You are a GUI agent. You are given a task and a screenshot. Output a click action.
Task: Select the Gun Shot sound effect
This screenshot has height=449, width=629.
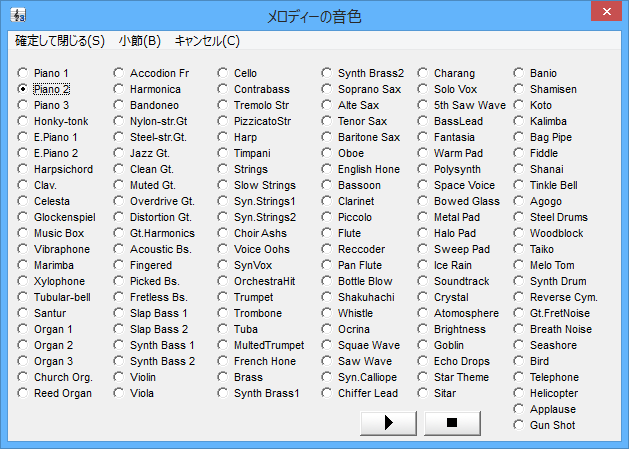(x=519, y=425)
